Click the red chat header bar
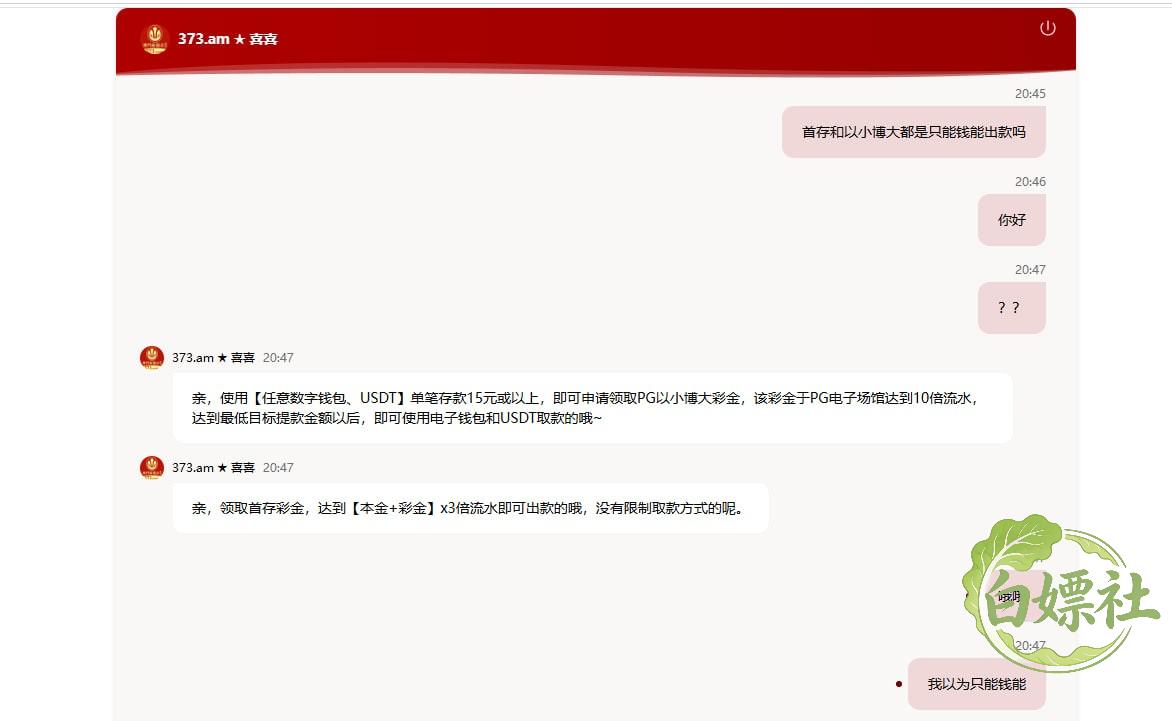 (x=596, y=40)
